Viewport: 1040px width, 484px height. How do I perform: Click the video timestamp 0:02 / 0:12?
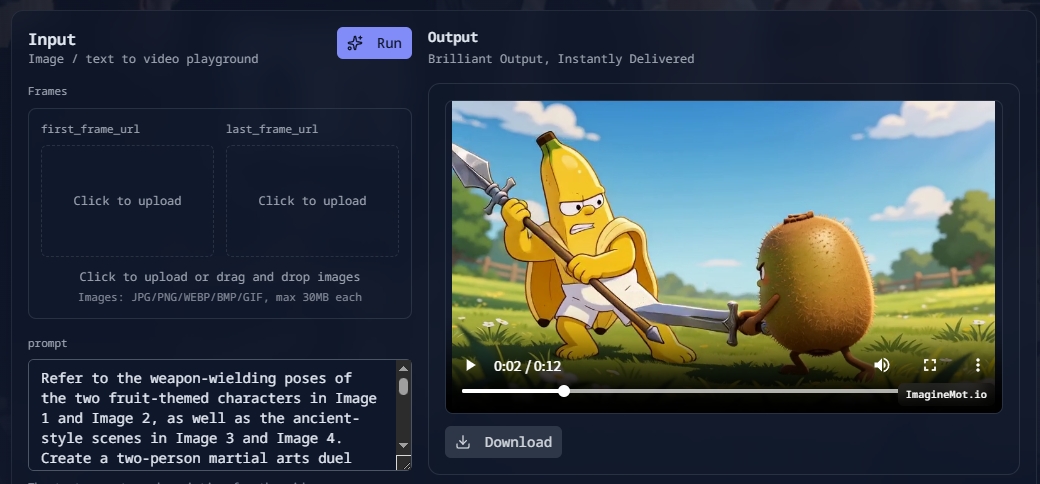[x=527, y=366]
